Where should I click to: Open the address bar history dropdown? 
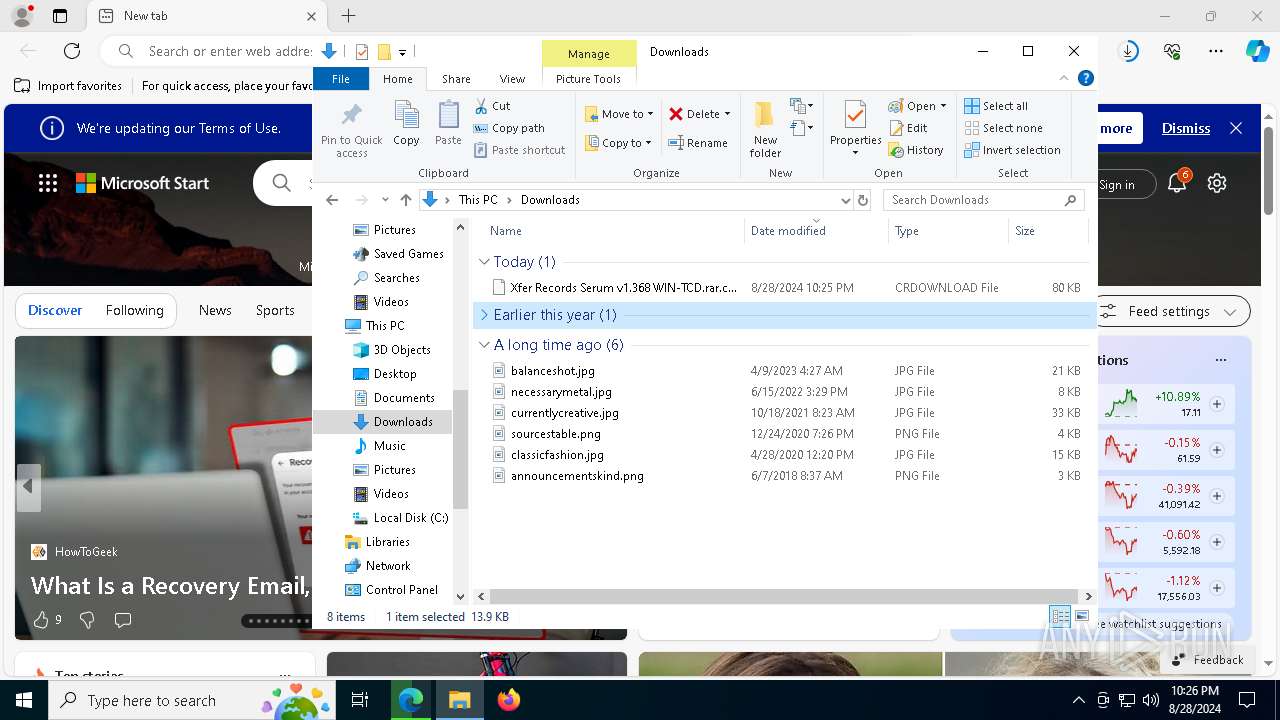tap(846, 200)
